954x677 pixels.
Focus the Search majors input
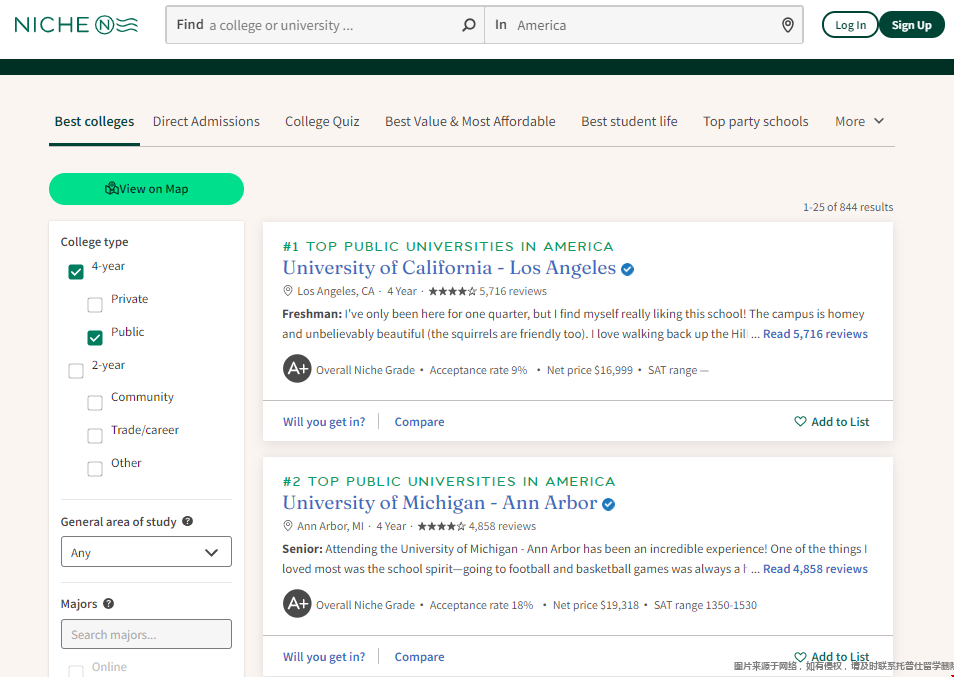[x=146, y=634]
